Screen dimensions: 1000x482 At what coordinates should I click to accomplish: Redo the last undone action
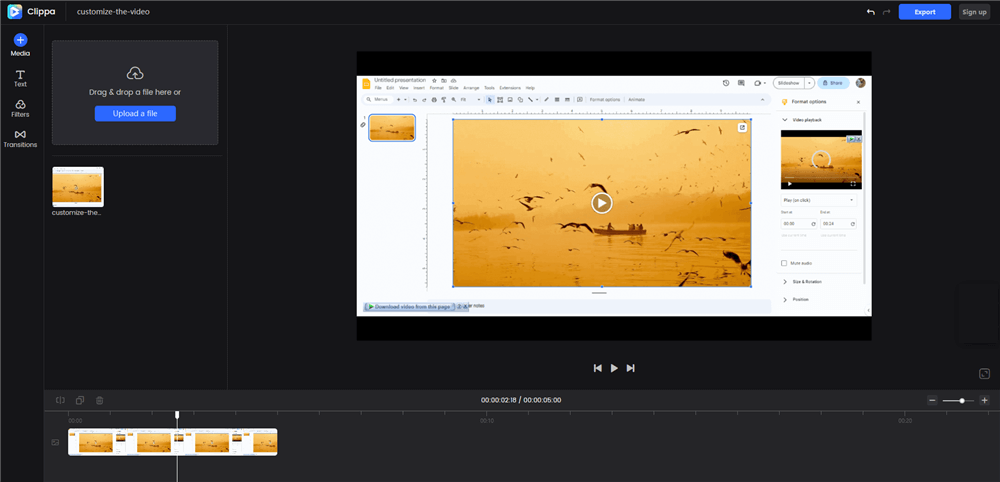886,12
